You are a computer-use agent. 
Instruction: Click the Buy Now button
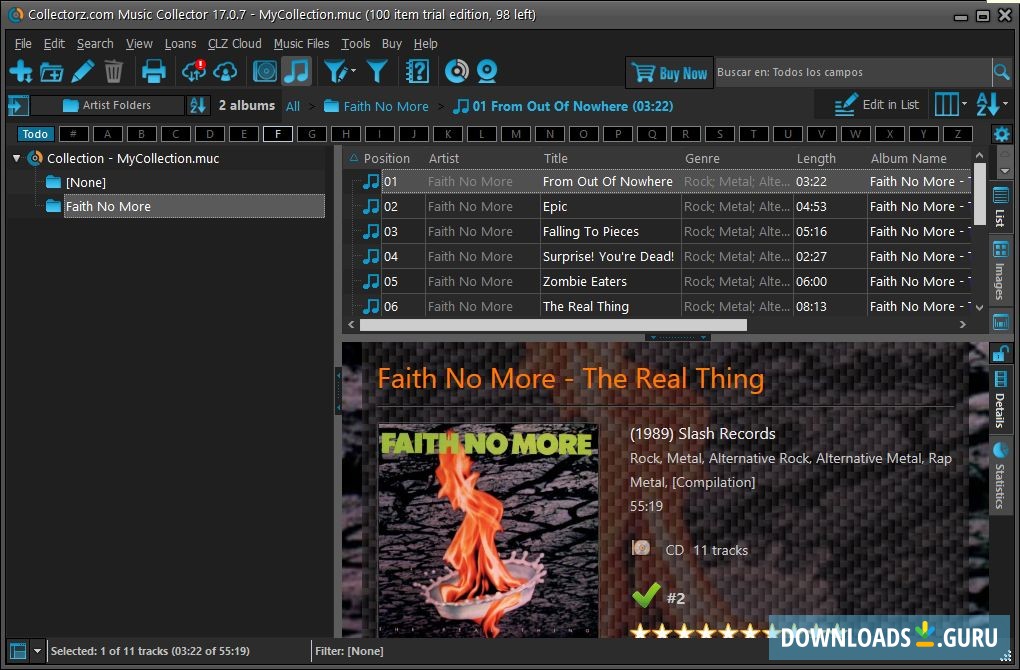point(669,73)
